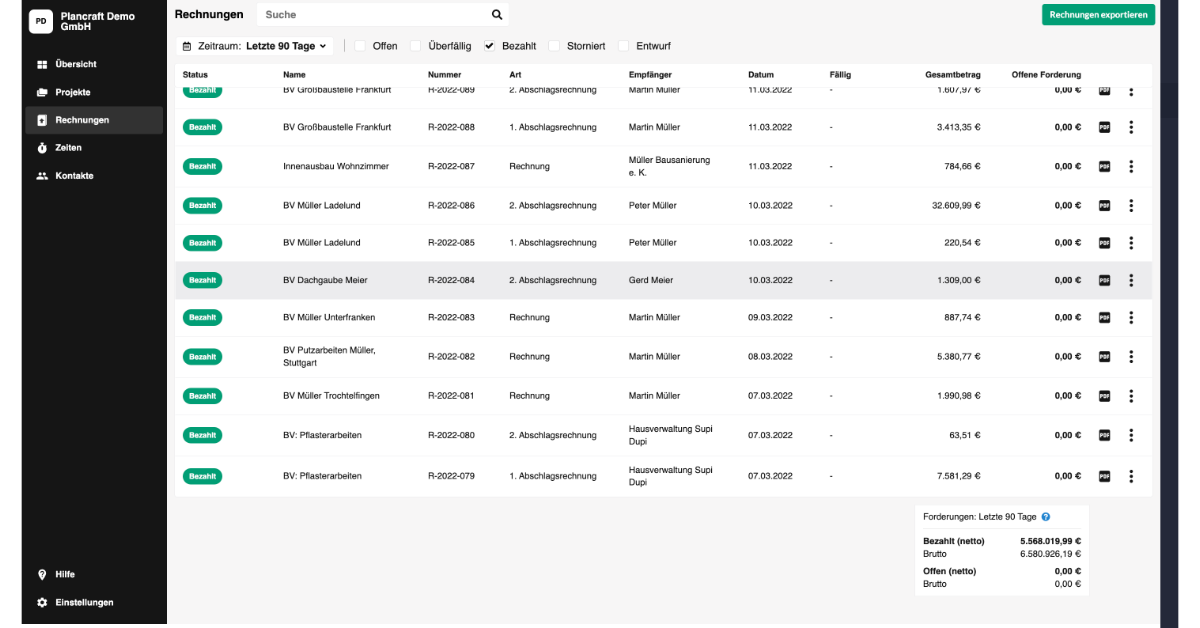Click the amount 32.609,99 €
Viewport: 1200px width, 628px height.
pos(956,206)
